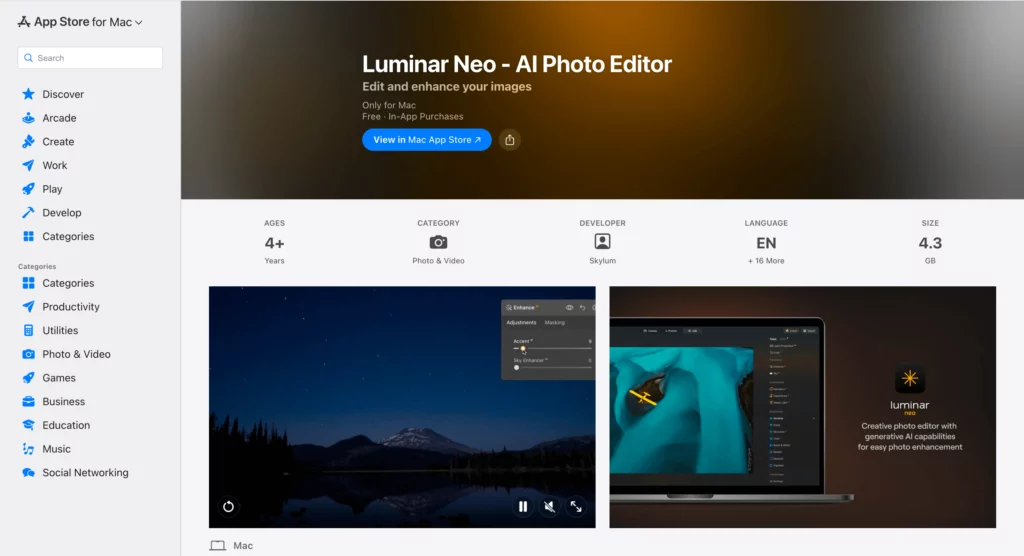Click View in Mac App Store button
This screenshot has height=556, width=1024.
pyautogui.click(x=426, y=140)
